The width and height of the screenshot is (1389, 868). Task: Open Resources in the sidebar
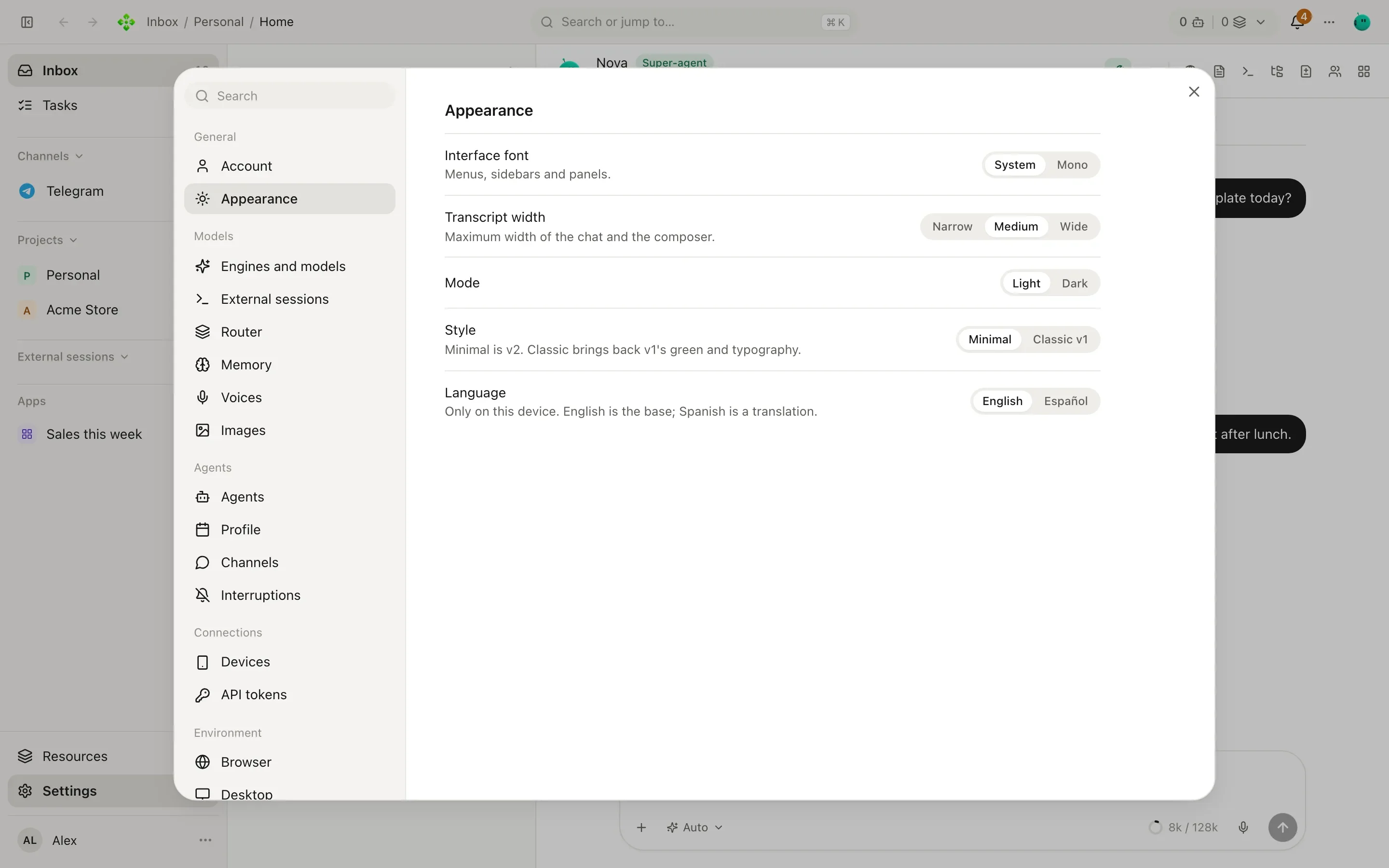tap(92, 756)
